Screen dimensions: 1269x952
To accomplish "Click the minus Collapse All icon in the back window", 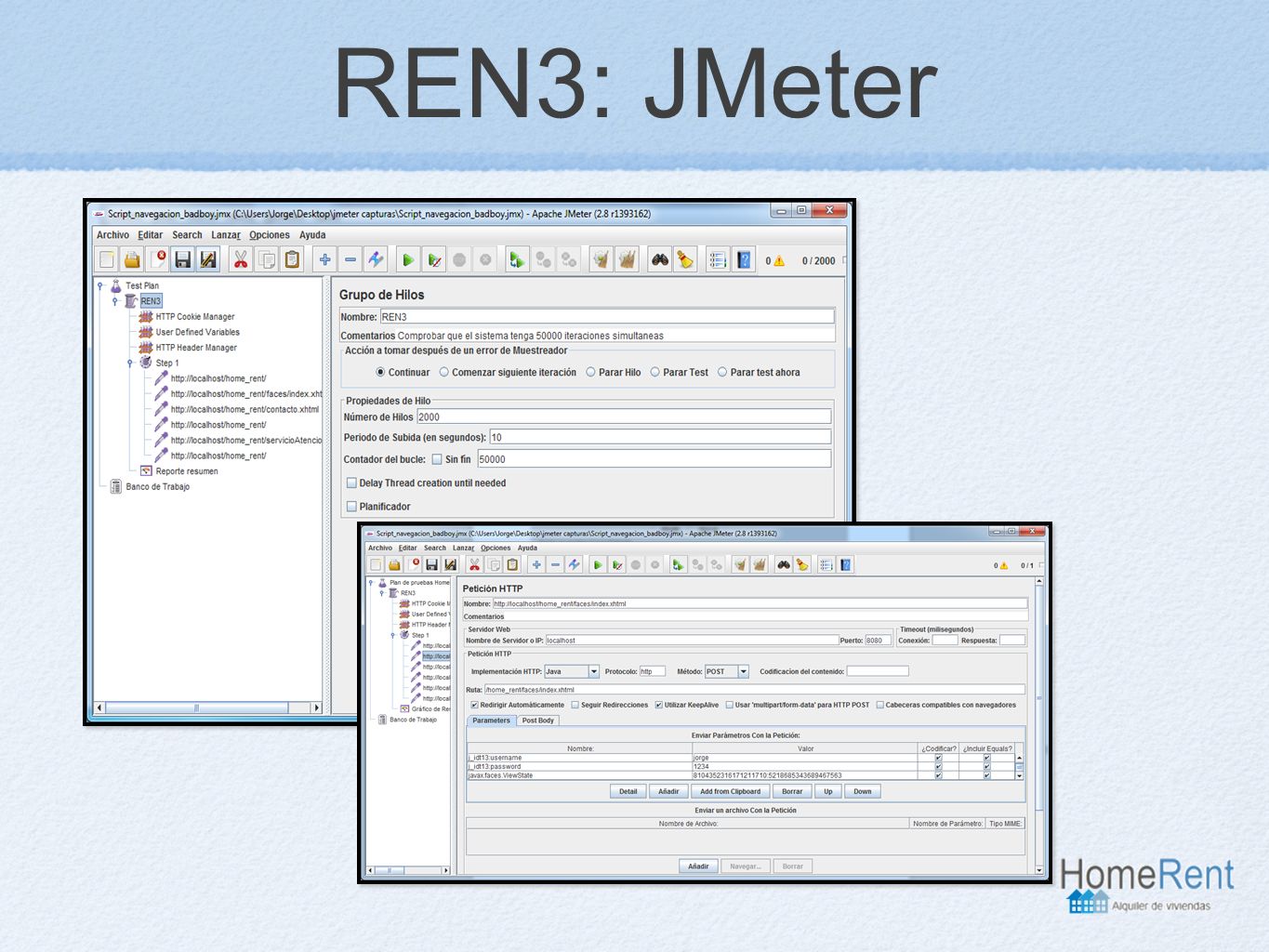I will 350,260.
